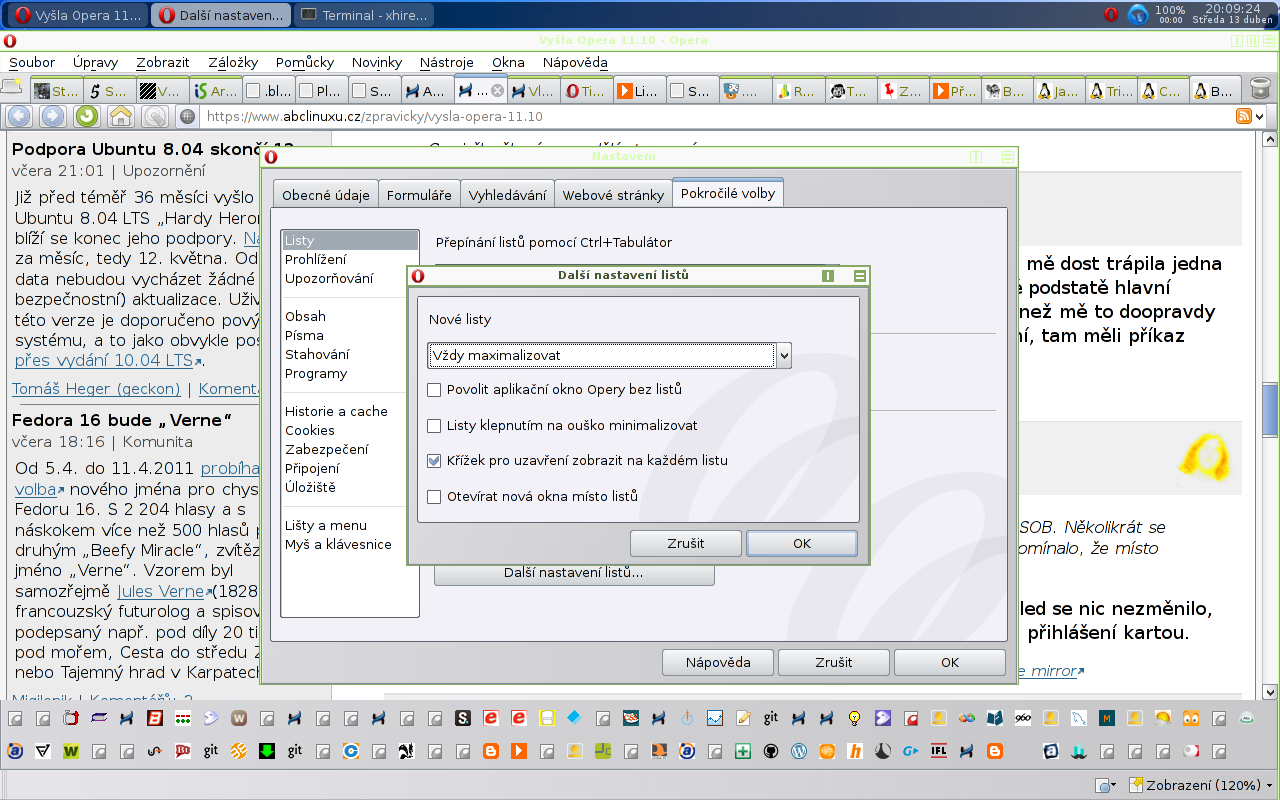The height and width of the screenshot is (800, 1280).
Task: Select Cookies in the settings list
Action: (x=309, y=430)
